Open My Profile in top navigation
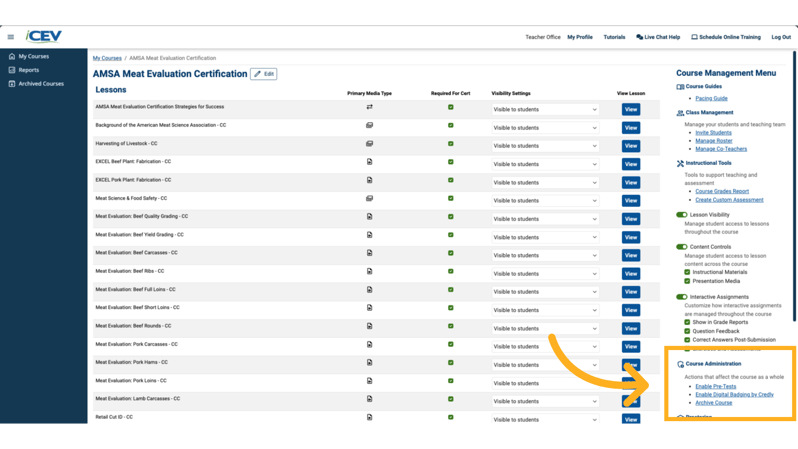798x449 pixels. (x=580, y=37)
